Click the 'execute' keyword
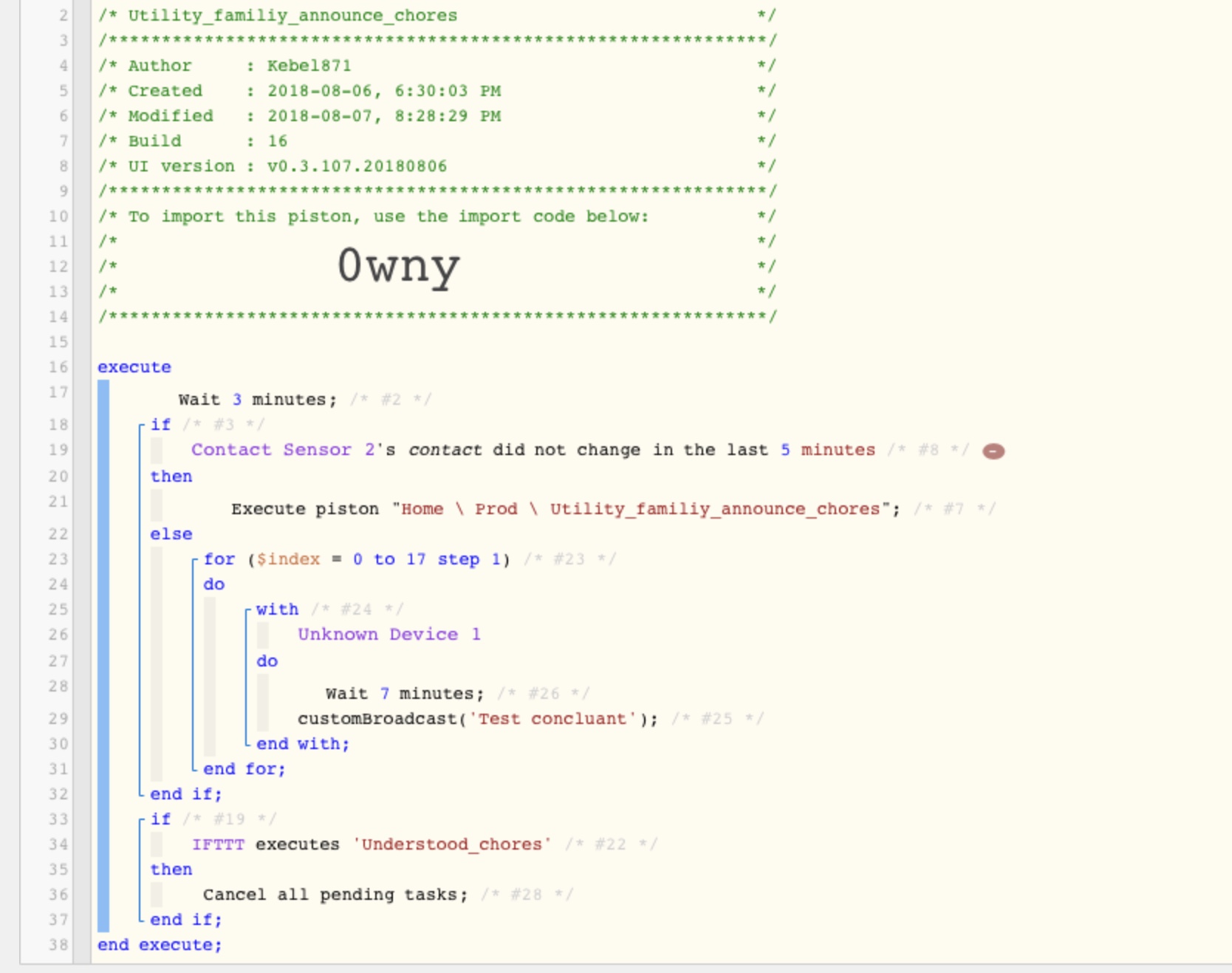Viewport: 1232px width, 973px height. 134,367
